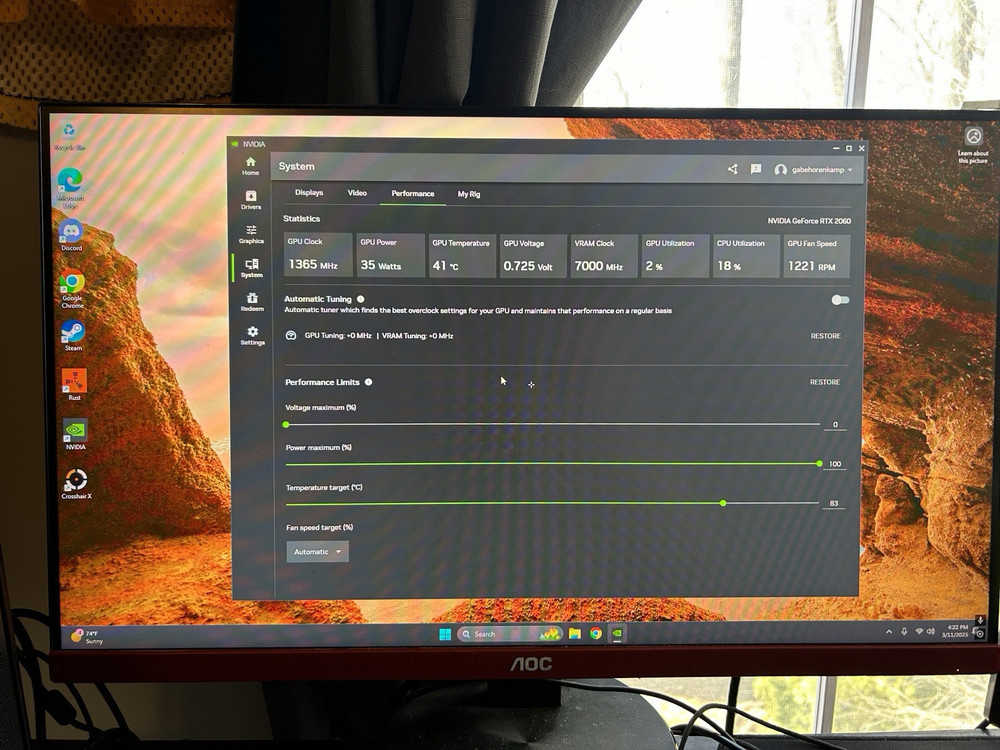The height and width of the screenshot is (750, 1000).
Task: Switch to the Video tab
Action: [x=357, y=193]
